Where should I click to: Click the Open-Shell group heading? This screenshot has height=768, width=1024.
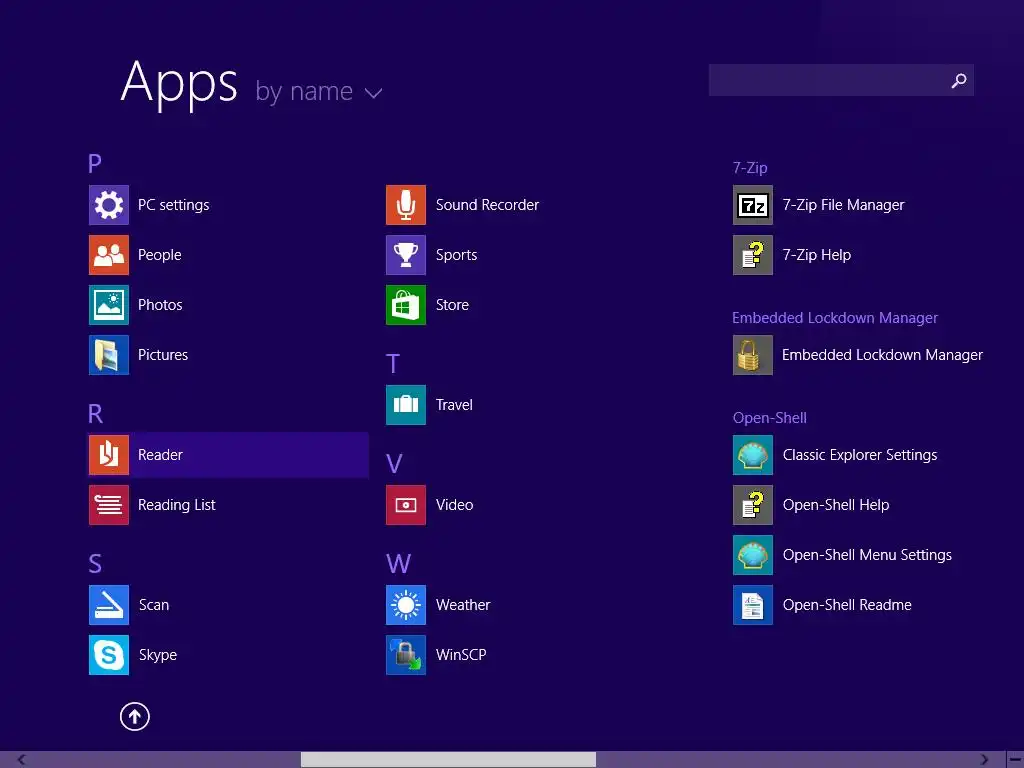coord(769,418)
